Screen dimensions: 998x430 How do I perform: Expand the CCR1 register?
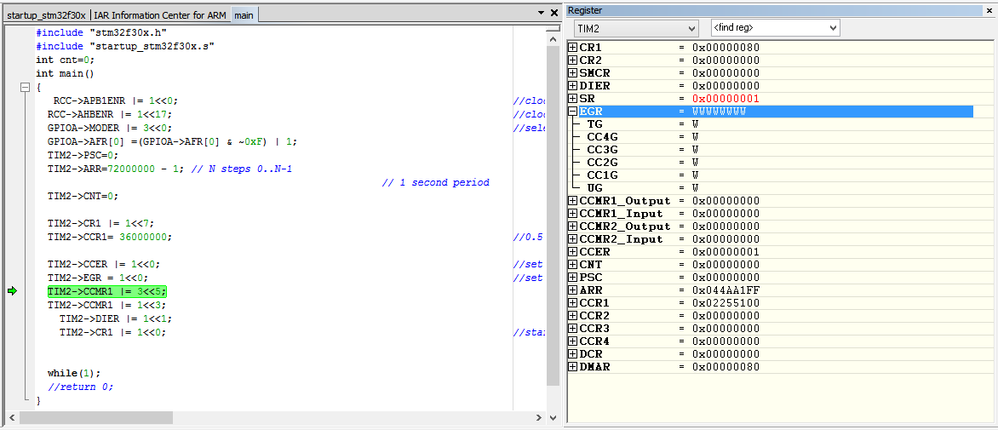point(573,303)
